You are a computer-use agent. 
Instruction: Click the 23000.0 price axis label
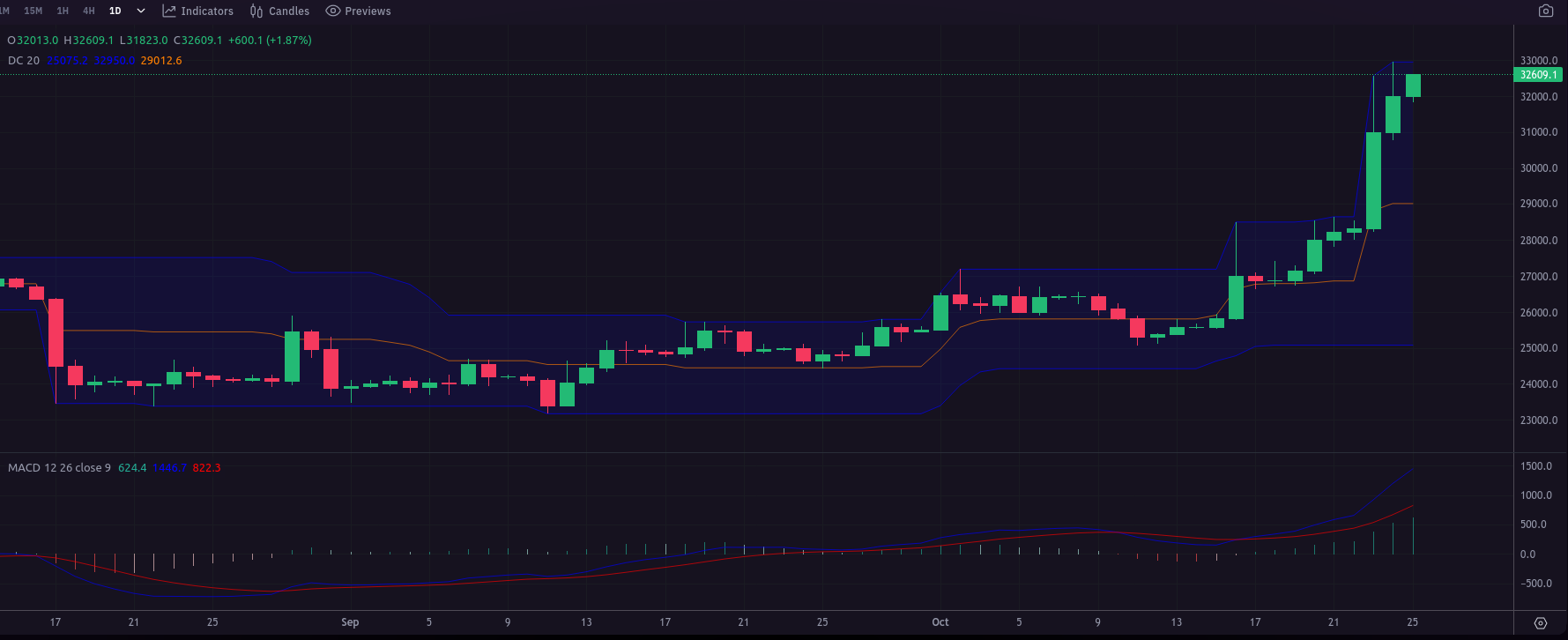click(x=1539, y=420)
